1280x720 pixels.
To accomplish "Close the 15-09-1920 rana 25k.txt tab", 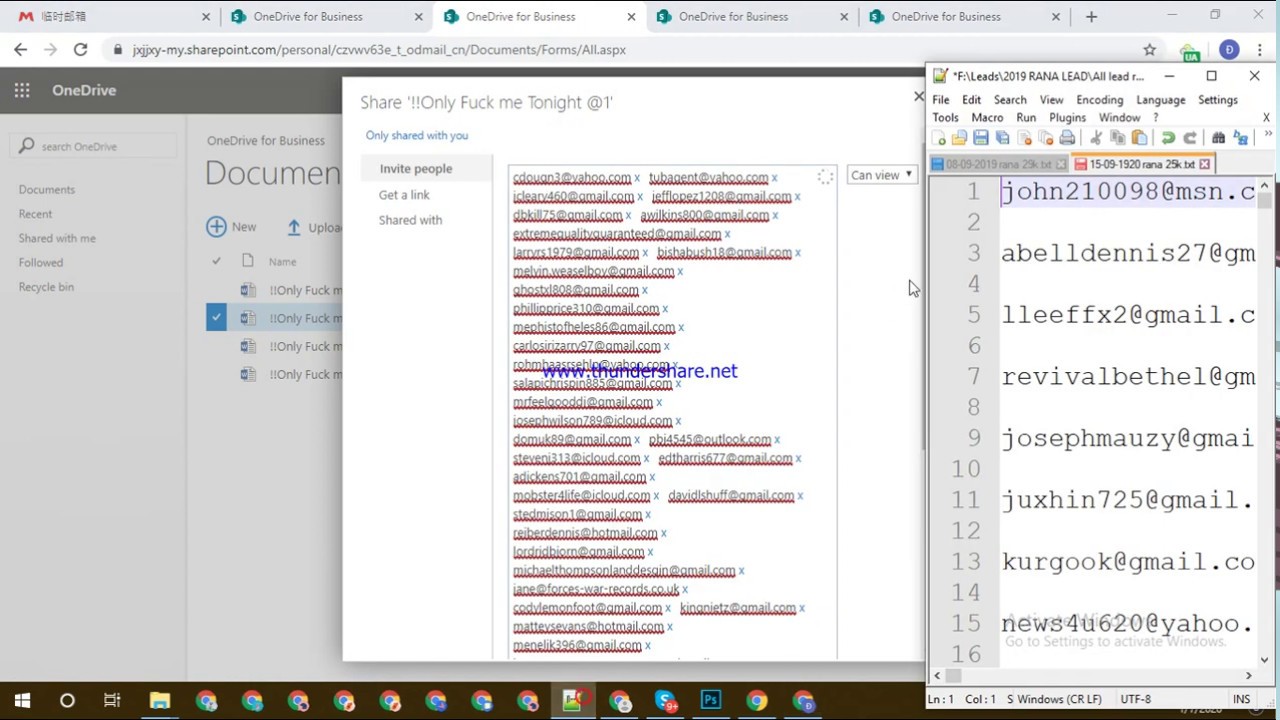I will coord(1204,164).
